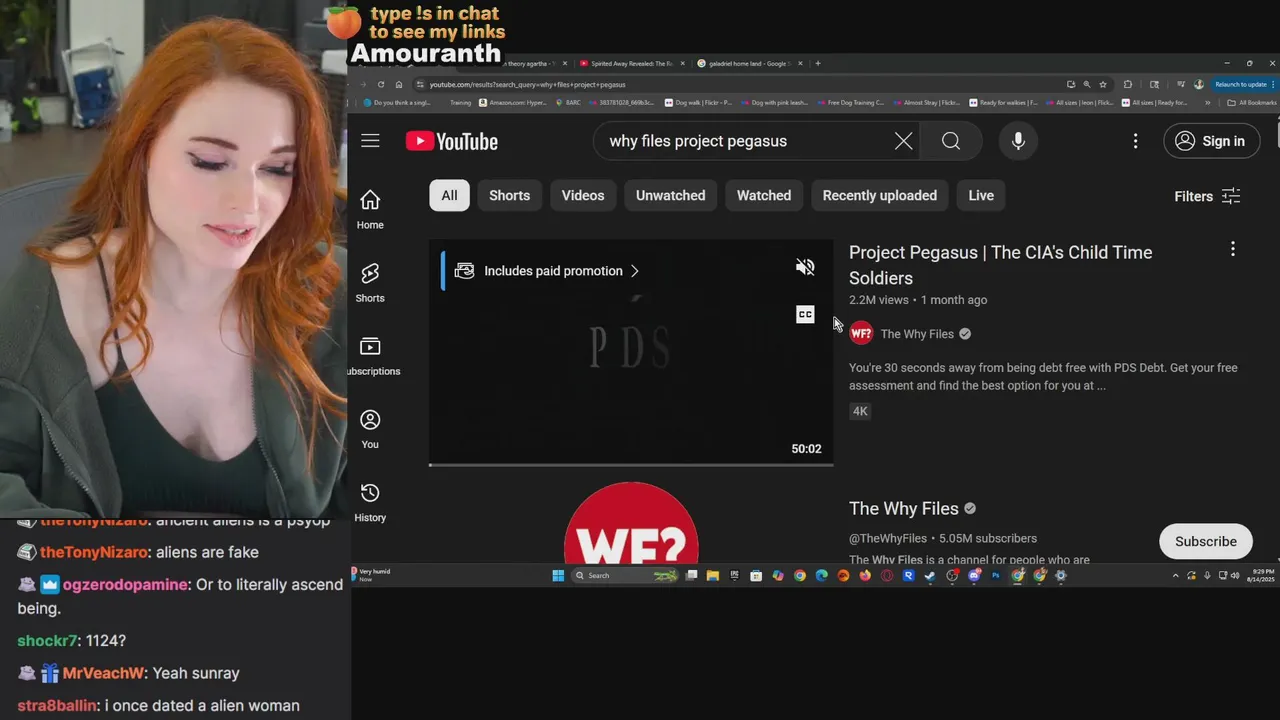The image size is (1280, 720).
Task: Open The Why Files channel under the video
Action: click(917, 334)
